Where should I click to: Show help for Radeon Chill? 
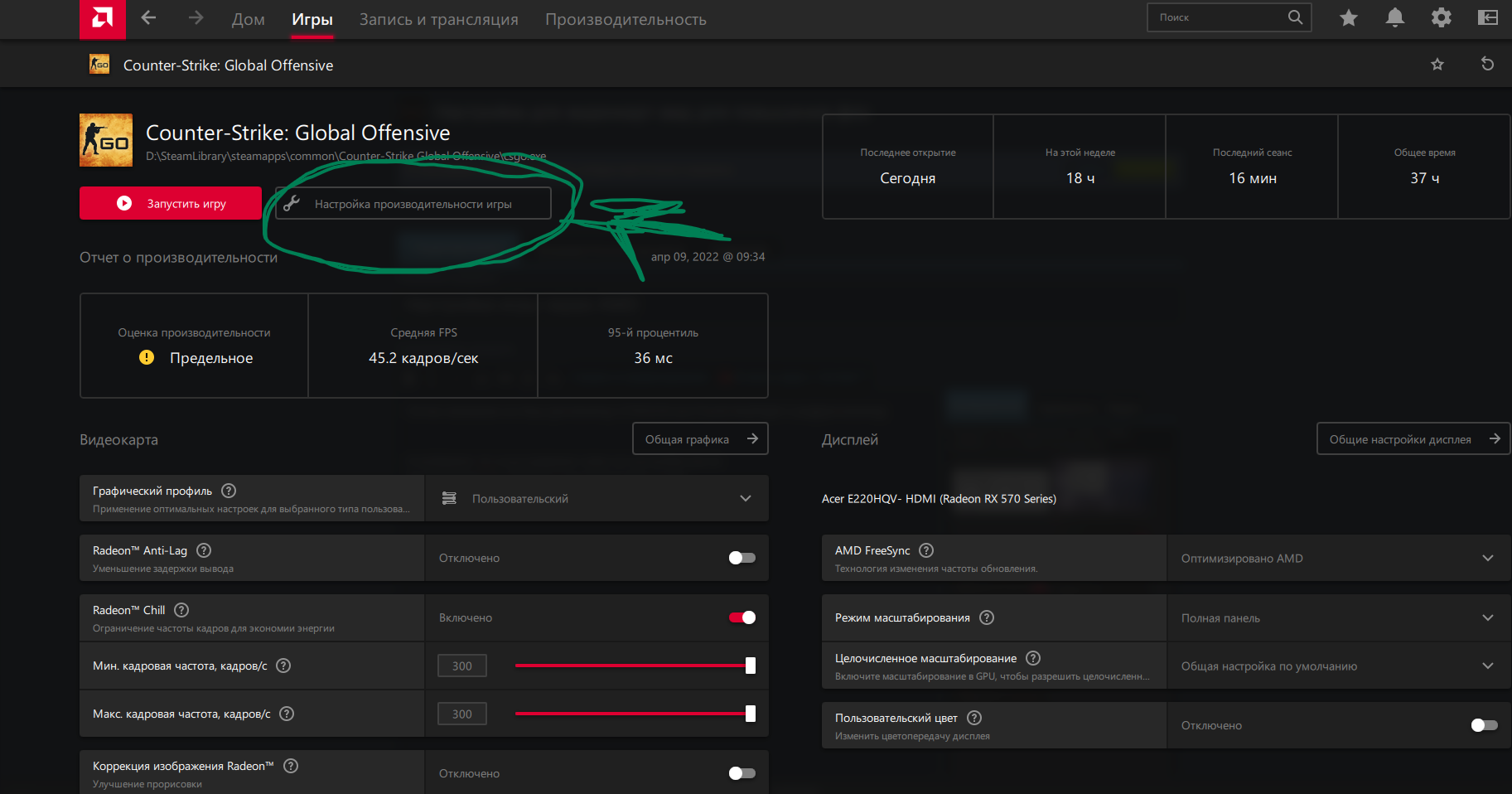[181, 610]
